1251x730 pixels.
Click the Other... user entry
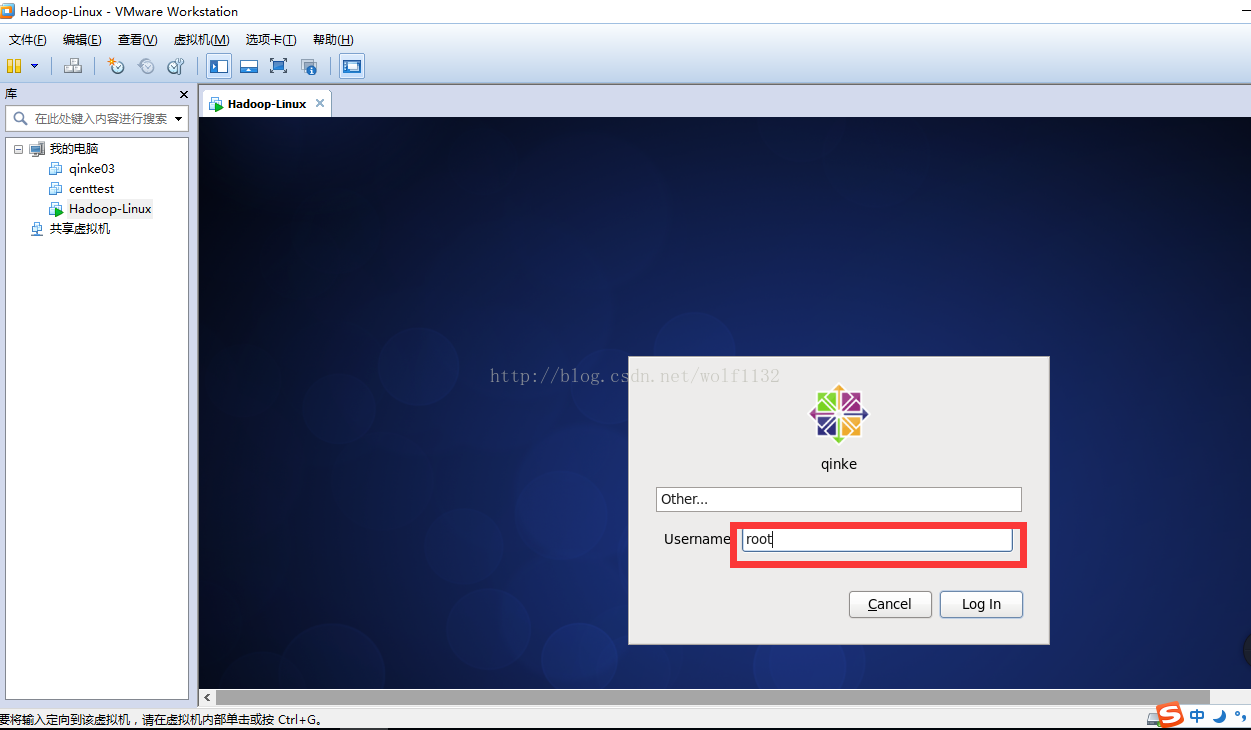pos(839,499)
